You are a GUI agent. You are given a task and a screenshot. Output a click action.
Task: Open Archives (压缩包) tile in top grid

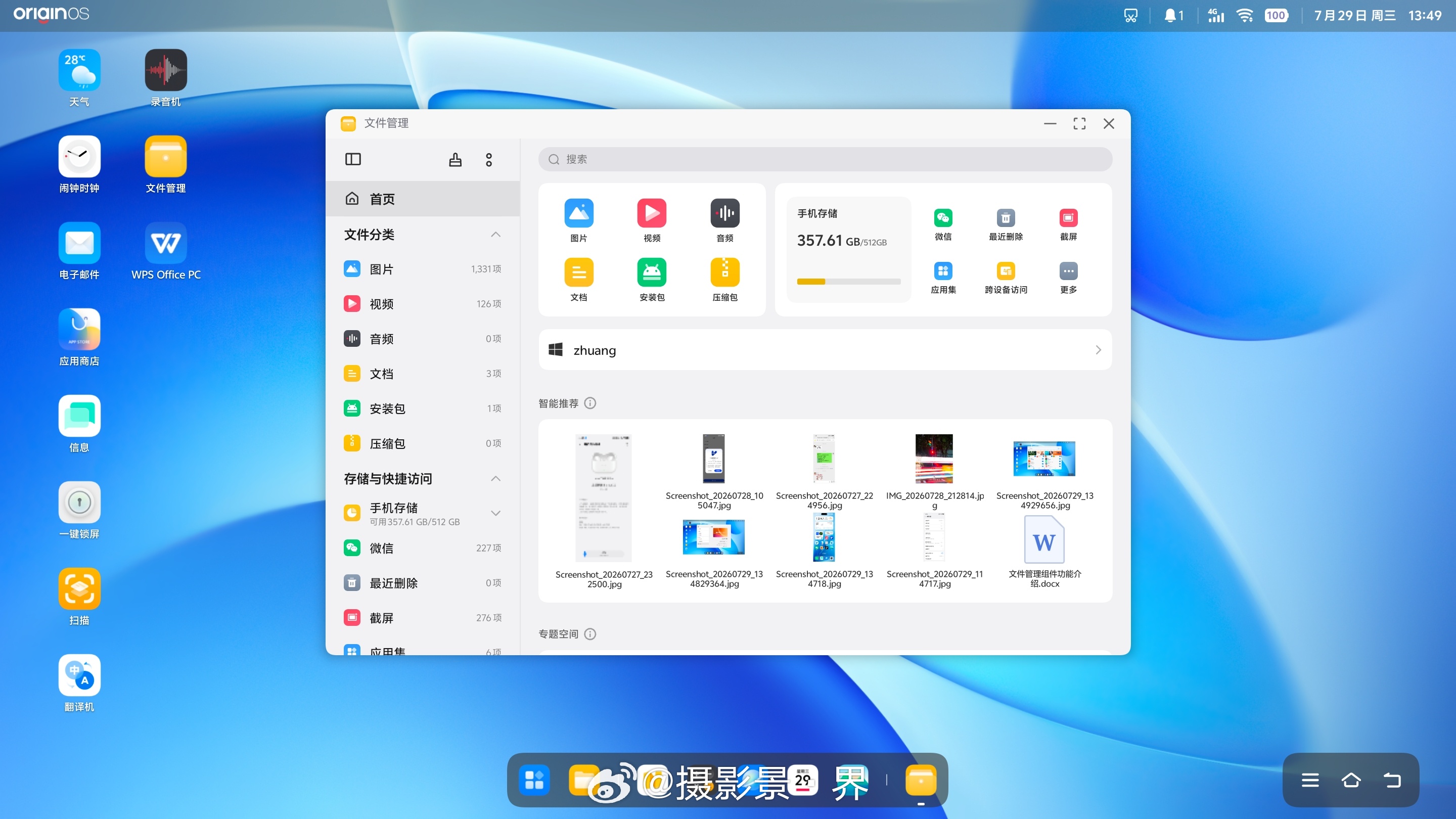(x=725, y=280)
